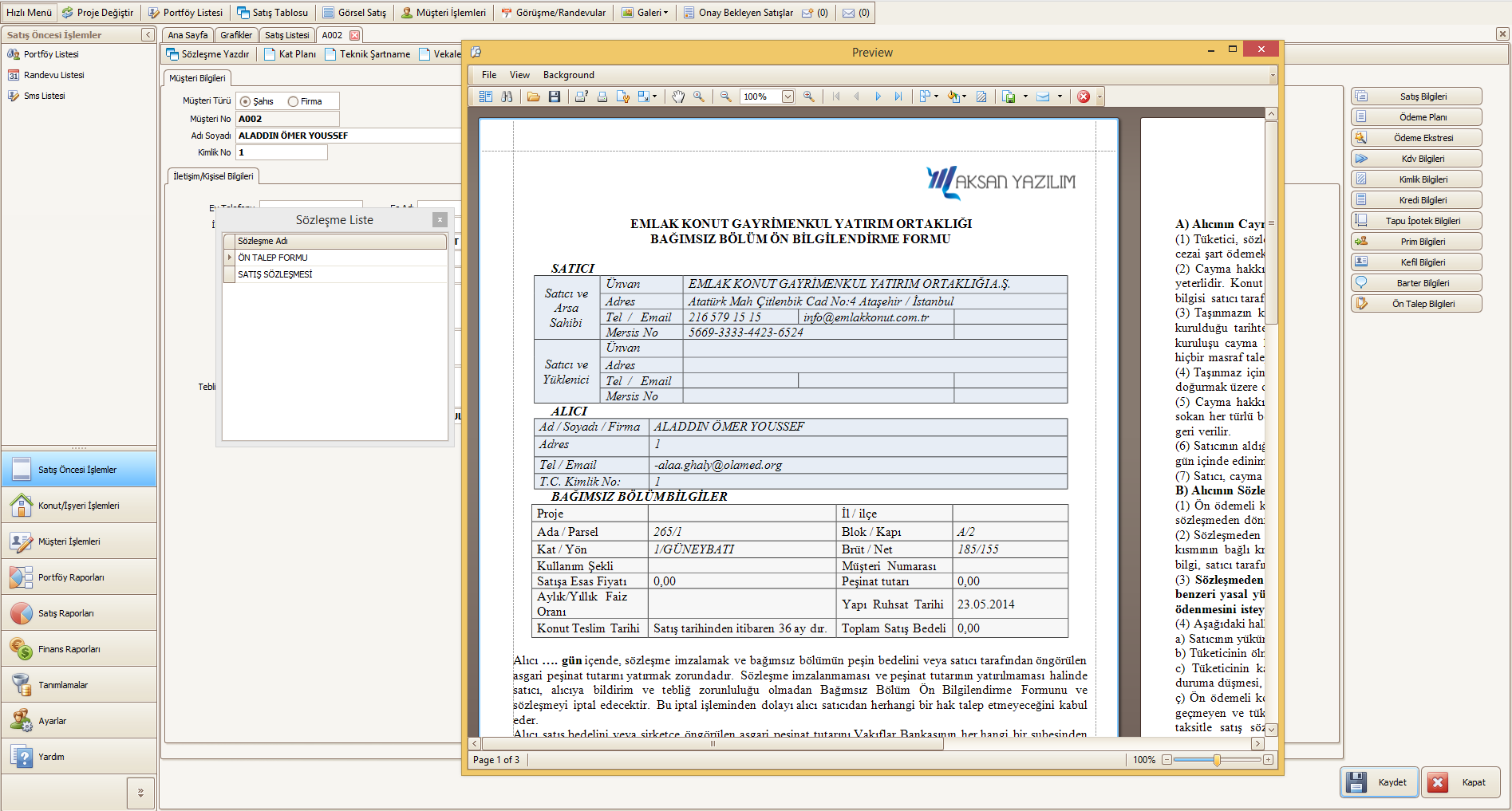Open Konut/İşyeri İşlemleri navigation group
Viewport: 1512px width, 811px height.
[x=79, y=506]
